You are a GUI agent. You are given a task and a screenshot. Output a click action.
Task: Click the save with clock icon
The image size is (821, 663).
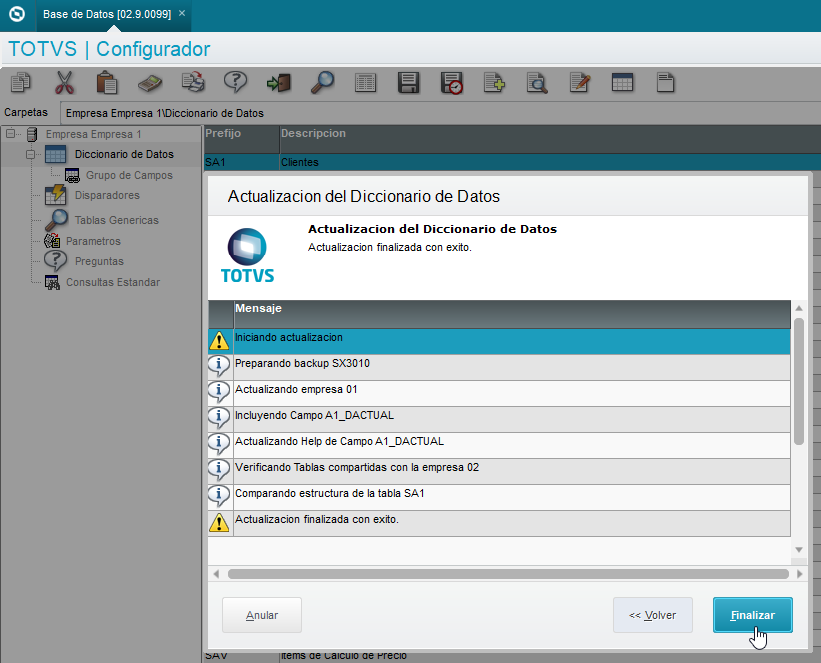click(451, 83)
